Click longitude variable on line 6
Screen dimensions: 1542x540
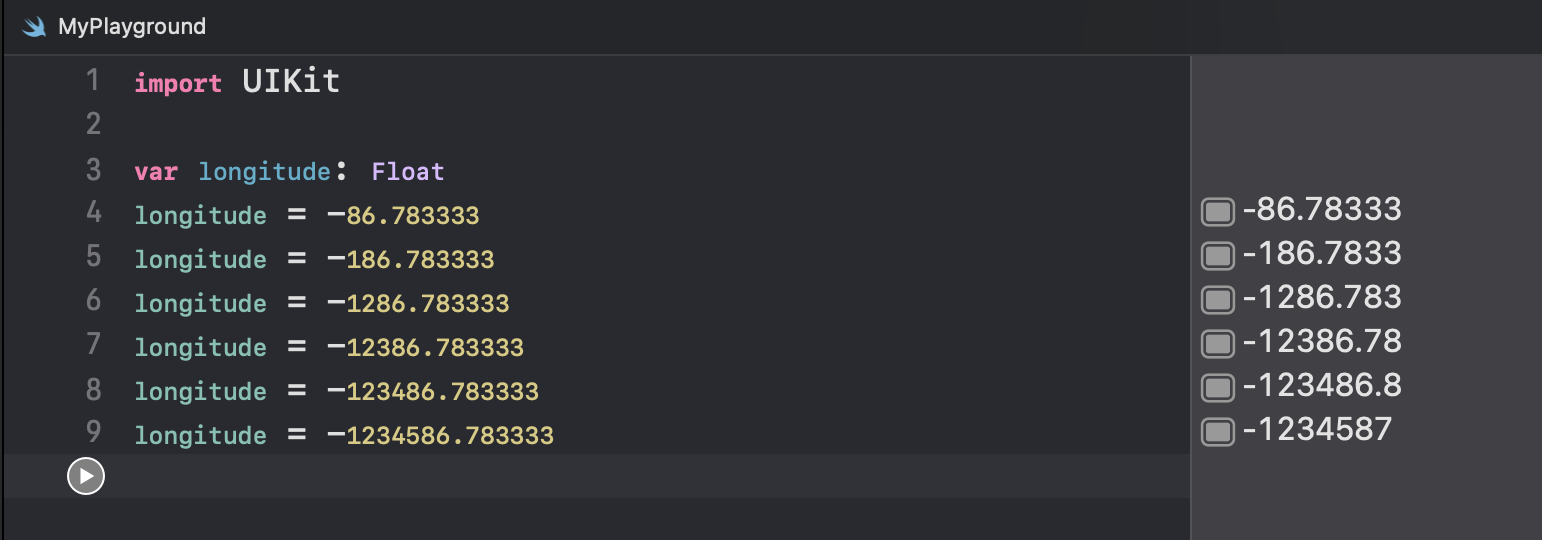[x=200, y=304]
